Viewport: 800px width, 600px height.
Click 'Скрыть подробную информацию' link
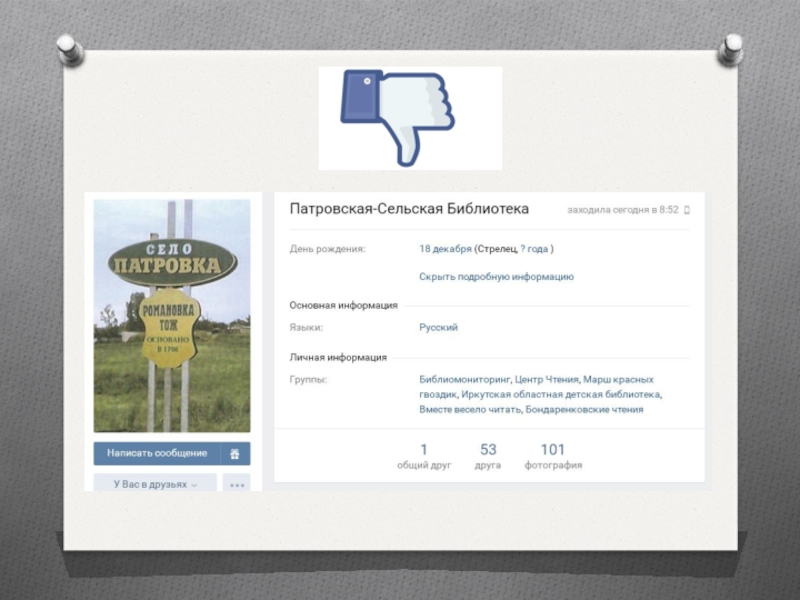click(496, 277)
